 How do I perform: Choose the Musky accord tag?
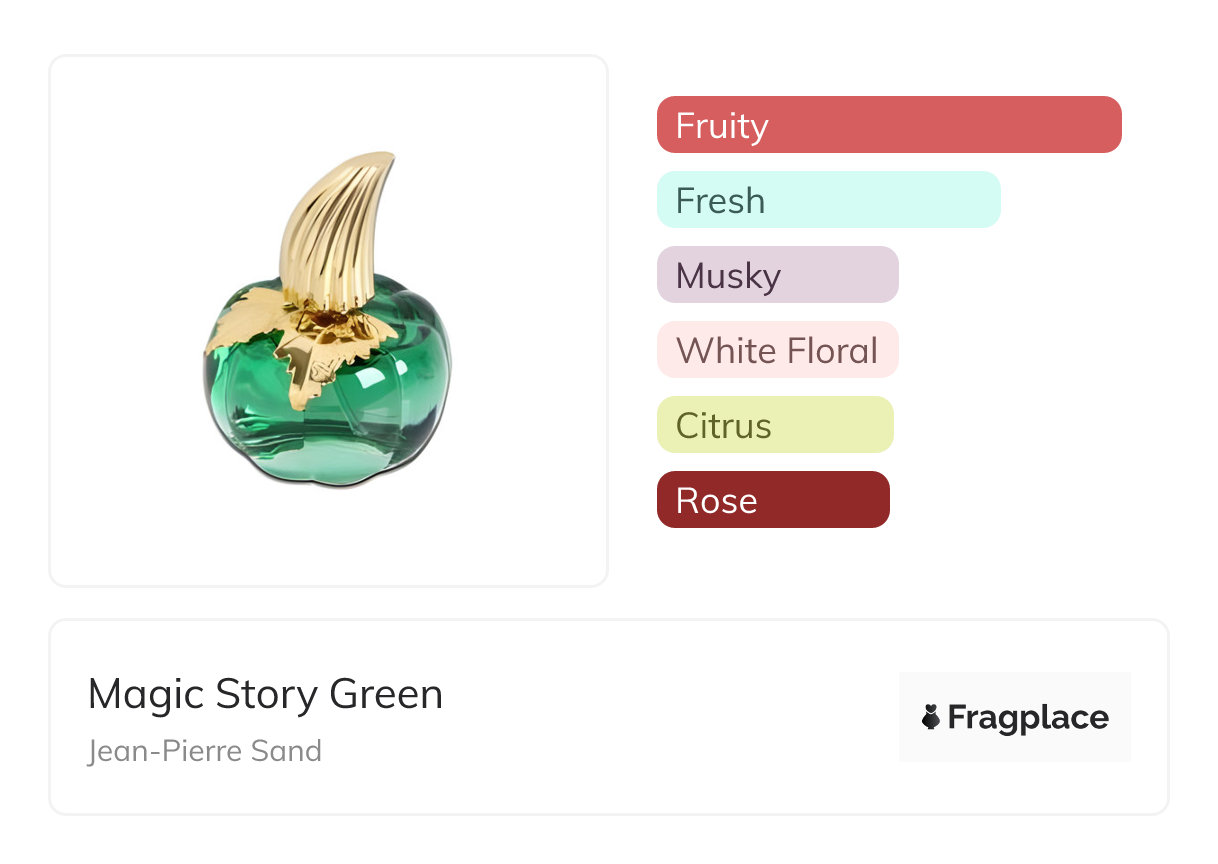[777, 275]
